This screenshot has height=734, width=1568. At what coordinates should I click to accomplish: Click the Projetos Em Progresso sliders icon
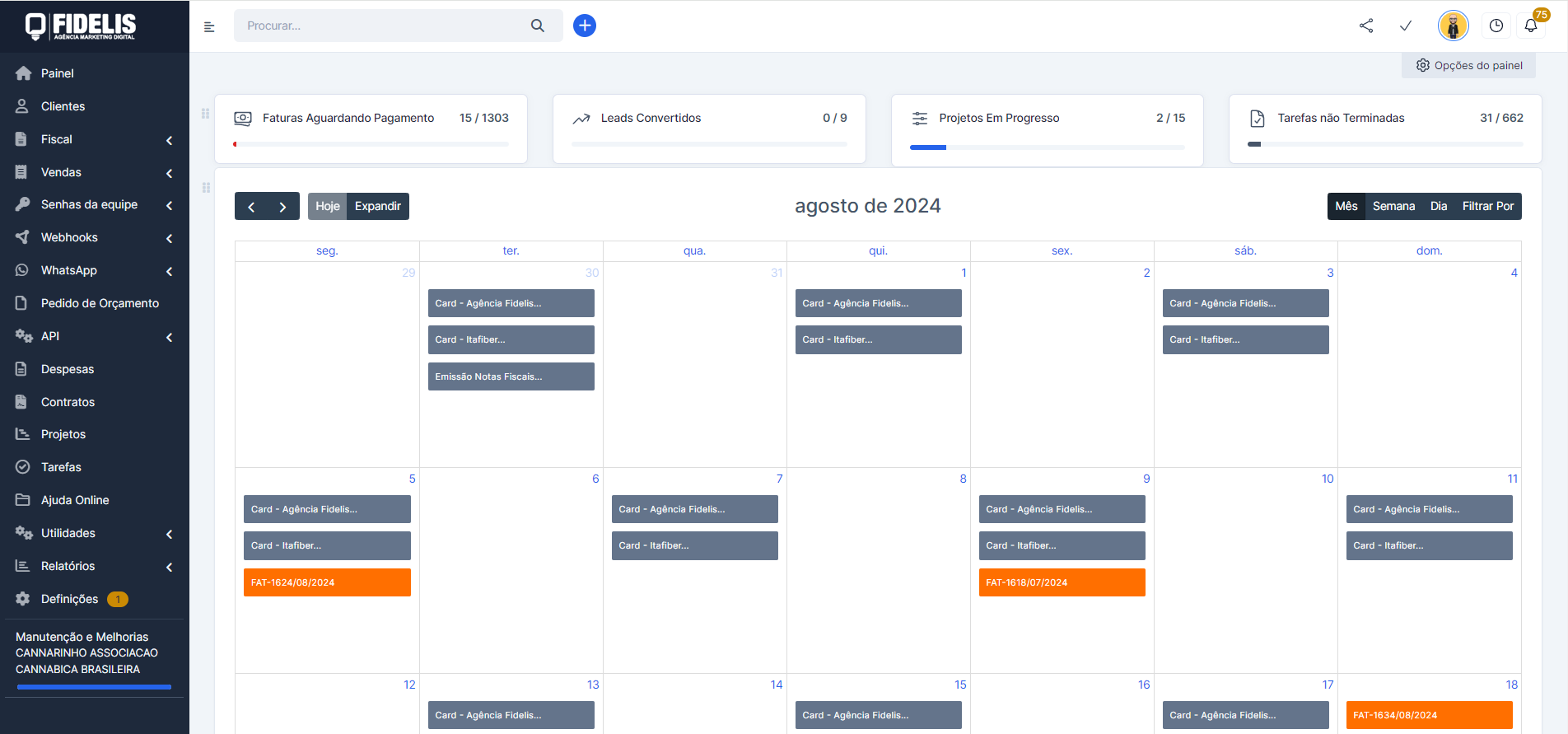point(920,119)
